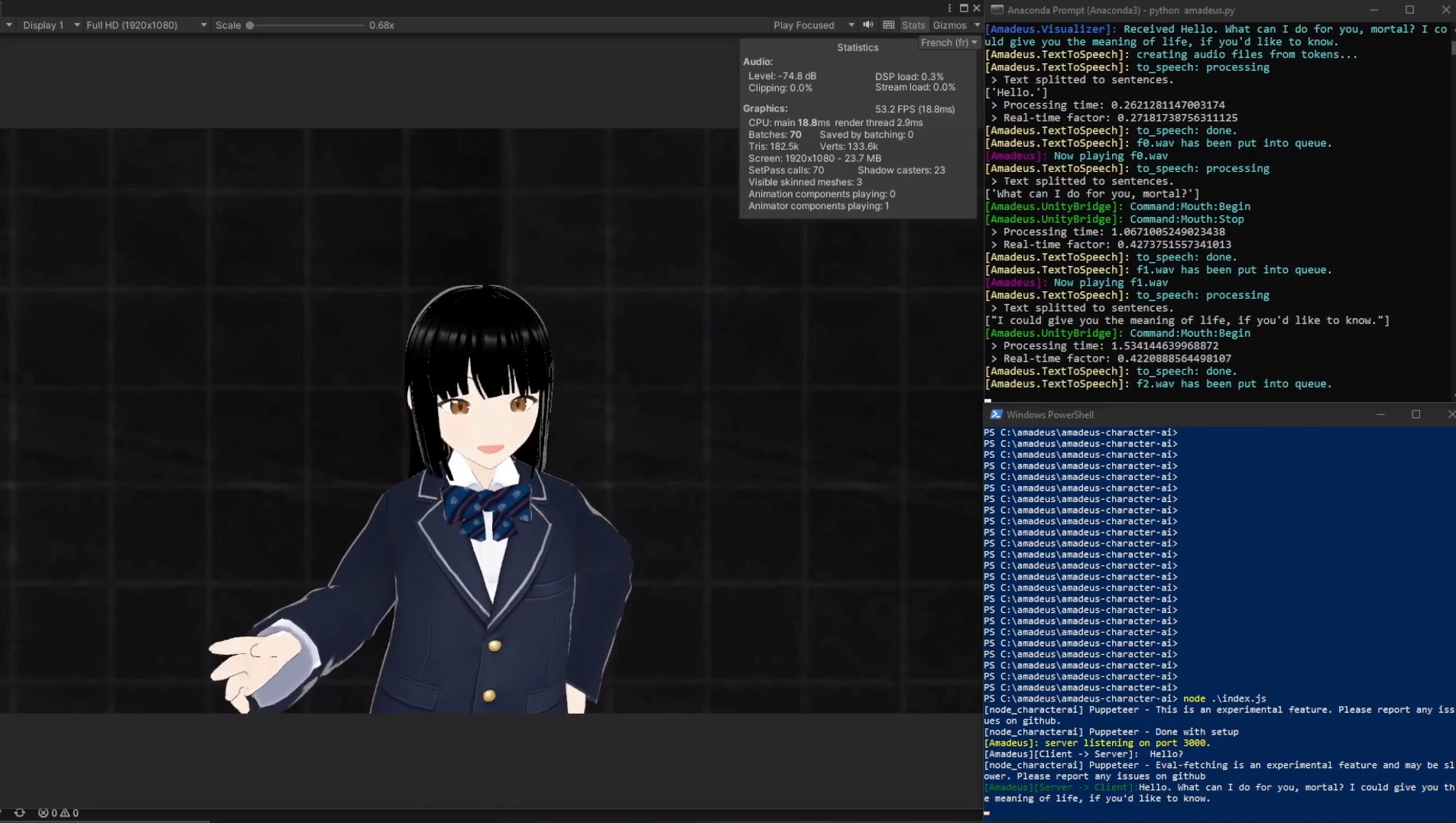Click the '53.2 FPS (18.8ms)' readout
Viewport: 1456px width, 823px height.
[915, 109]
